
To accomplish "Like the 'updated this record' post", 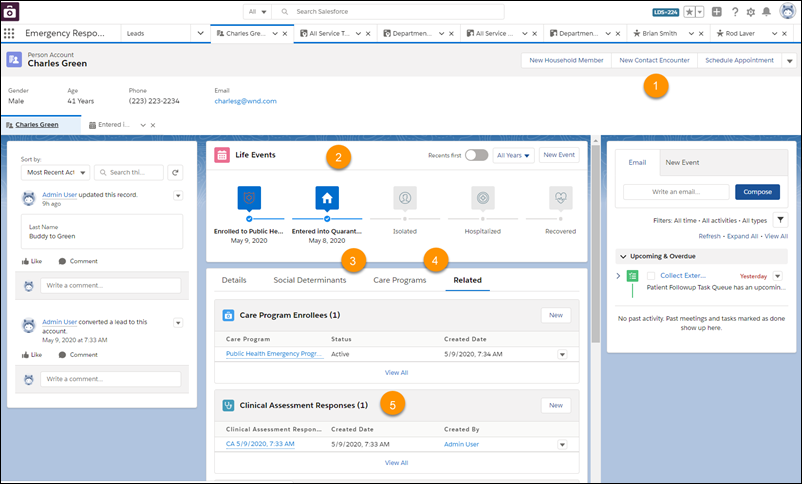I will pos(31,261).
